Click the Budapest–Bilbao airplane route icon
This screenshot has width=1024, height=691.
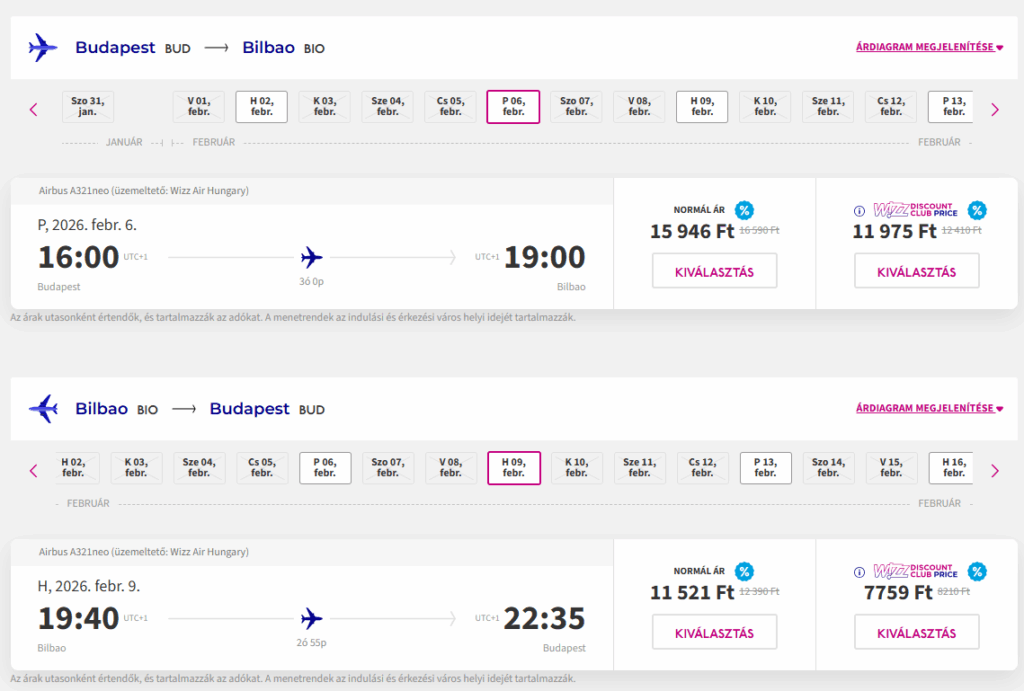point(43,47)
